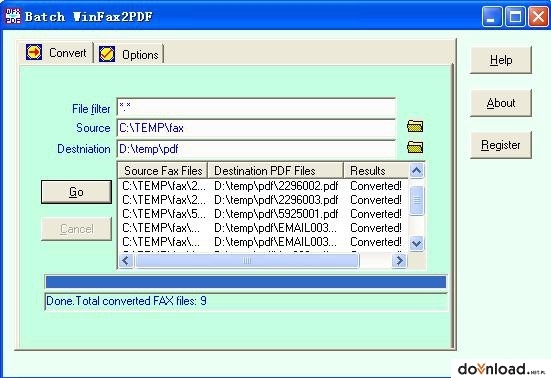Click into the Destination path field
Viewport: 551px width, 378px height.
click(256, 149)
